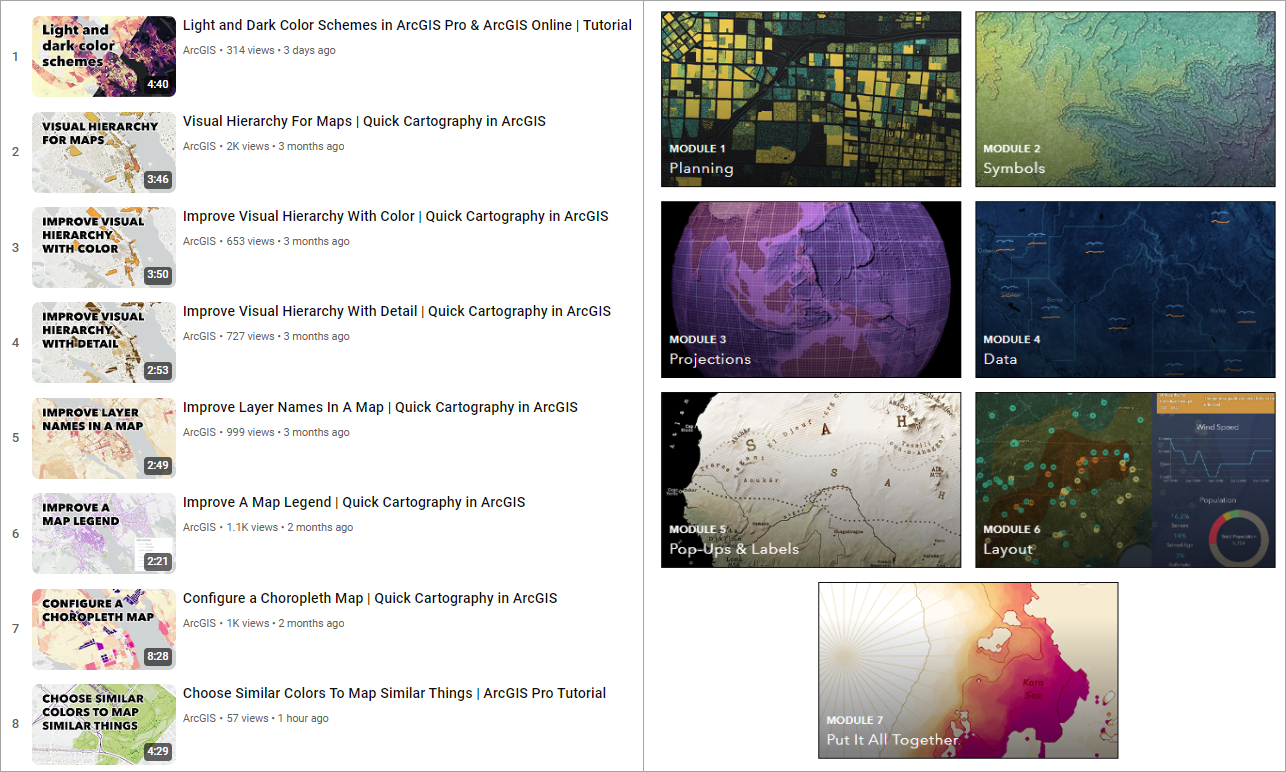Click the 8:28 duration badge on the choropleth video
The height and width of the screenshot is (772, 1286).
coord(159,658)
